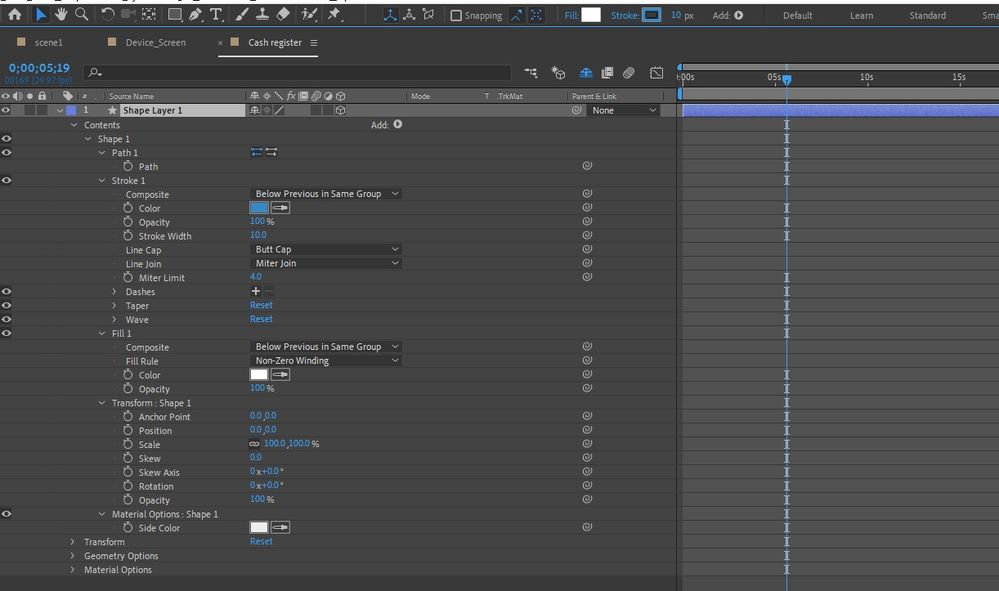Viewport: 999px width, 591px height.
Task: Click the Add button beside Contents
Action: (398, 124)
